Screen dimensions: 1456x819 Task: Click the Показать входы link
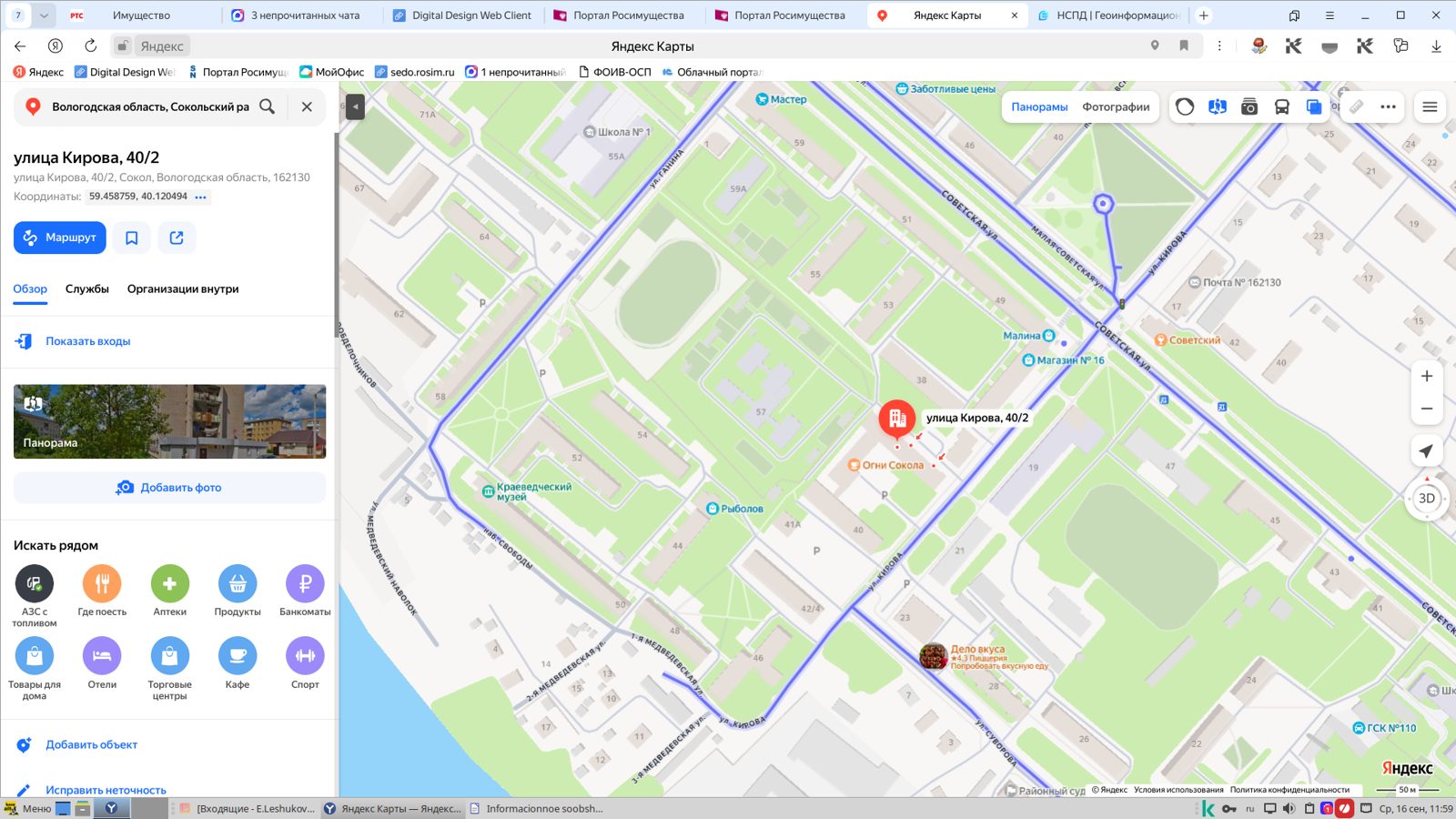tap(88, 341)
